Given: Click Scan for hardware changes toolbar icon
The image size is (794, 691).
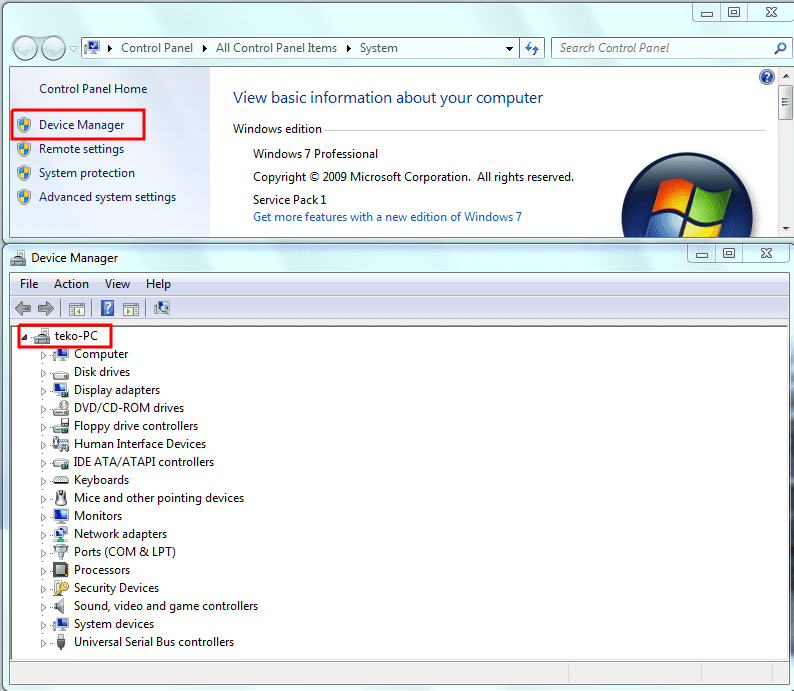Looking at the screenshot, I should (x=162, y=308).
